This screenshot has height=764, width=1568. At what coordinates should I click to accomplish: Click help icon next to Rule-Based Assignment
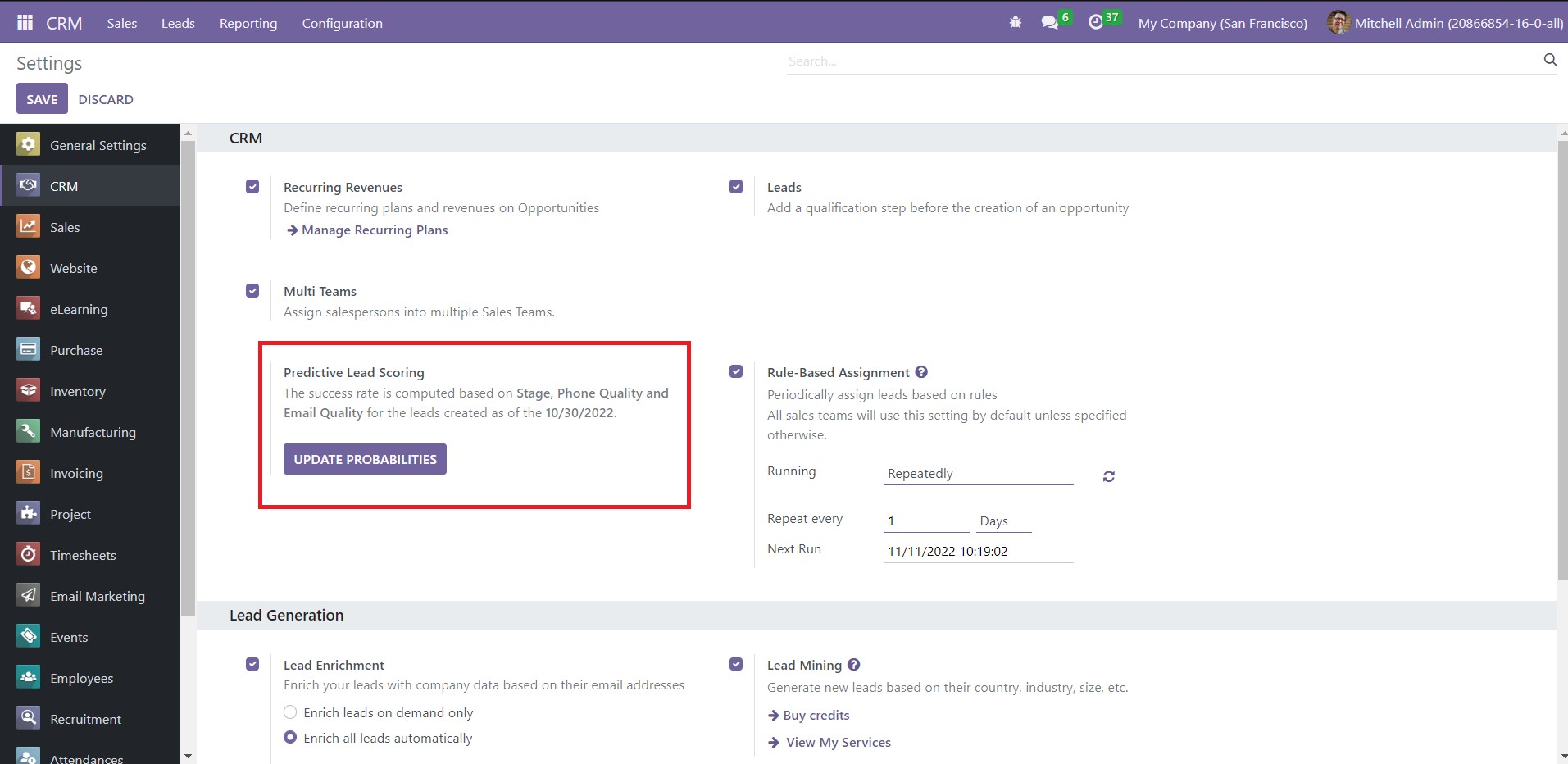tap(921, 372)
